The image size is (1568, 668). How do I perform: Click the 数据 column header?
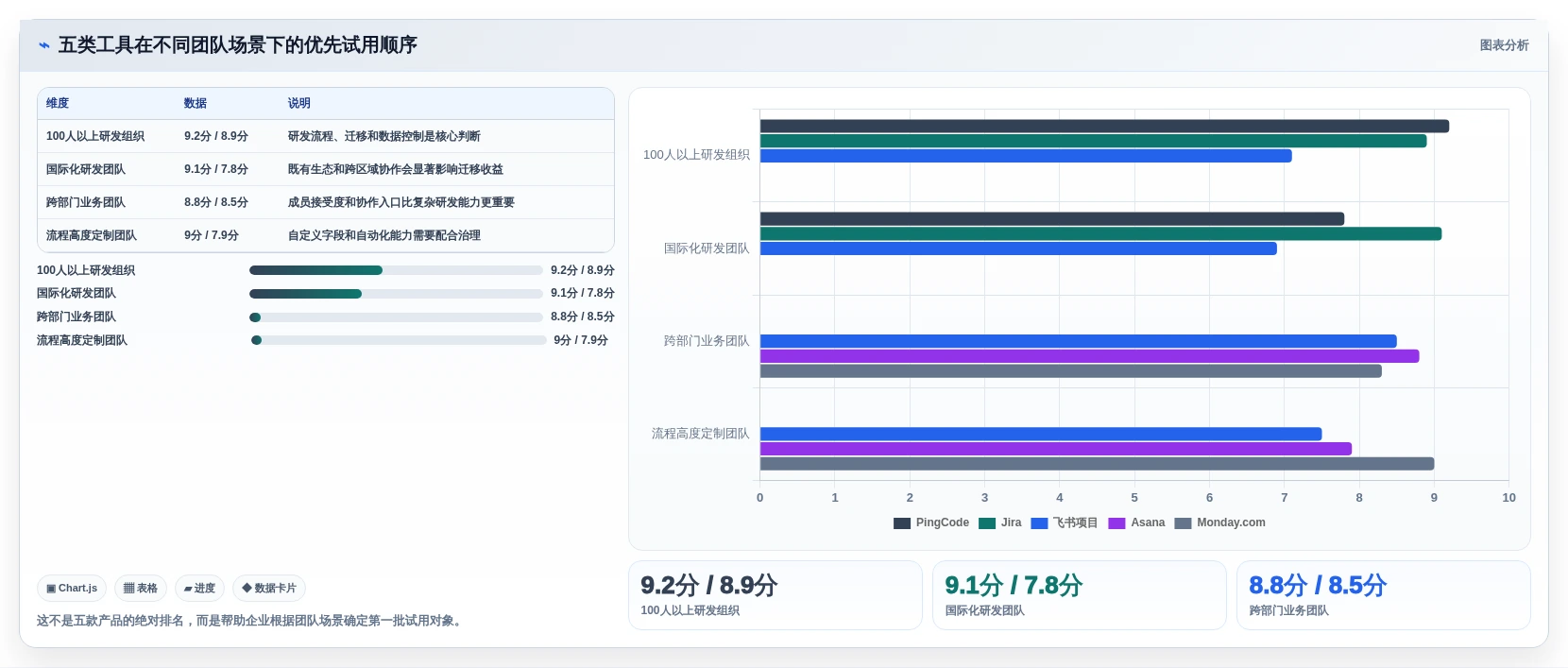click(x=196, y=103)
